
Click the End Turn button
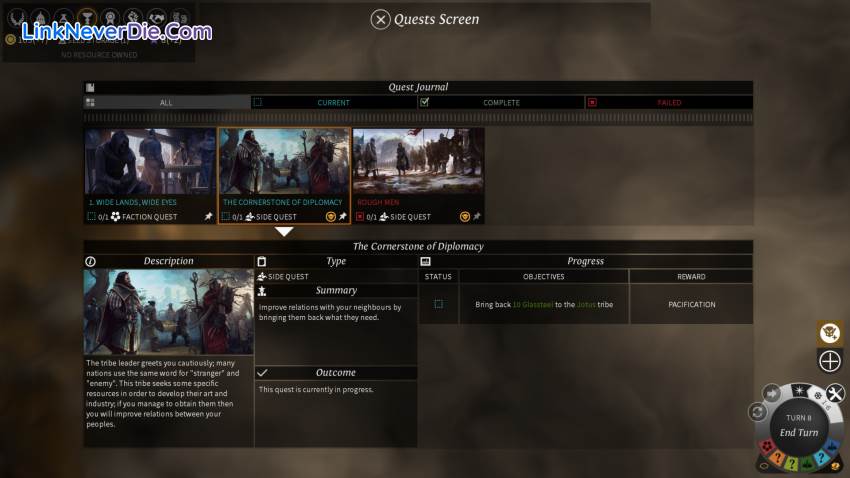coord(799,427)
